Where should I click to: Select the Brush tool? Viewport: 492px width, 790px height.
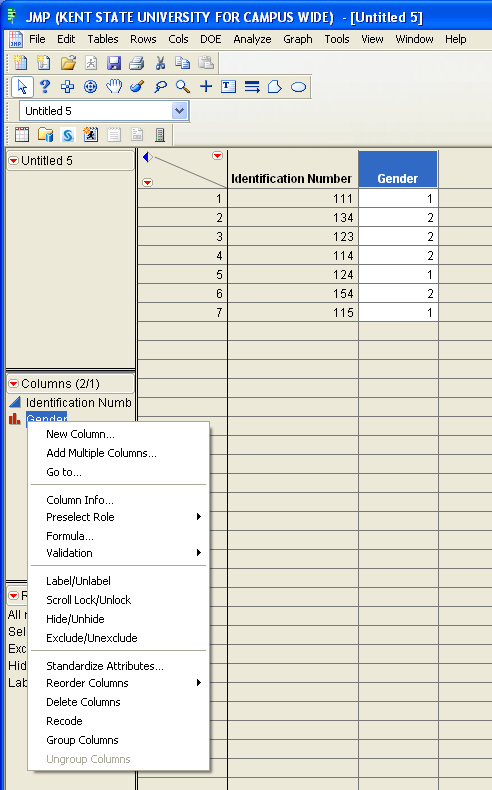[x=137, y=87]
